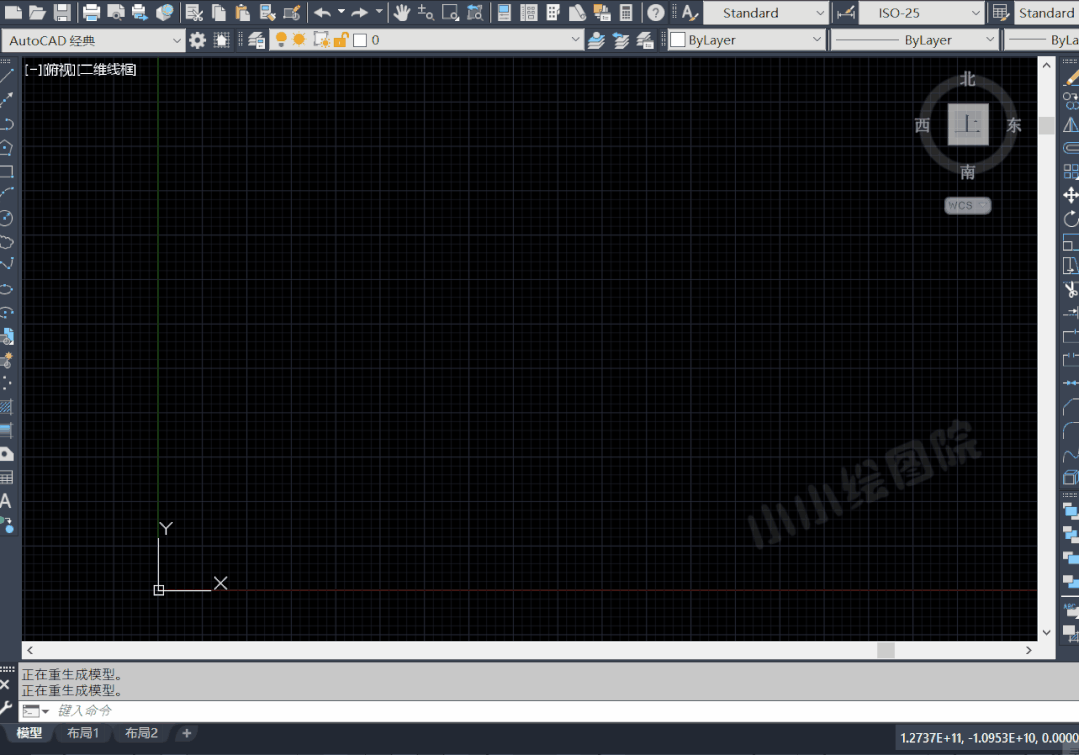Activate Zoom Realtime tool
This screenshot has height=755, width=1079.
[426, 12]
